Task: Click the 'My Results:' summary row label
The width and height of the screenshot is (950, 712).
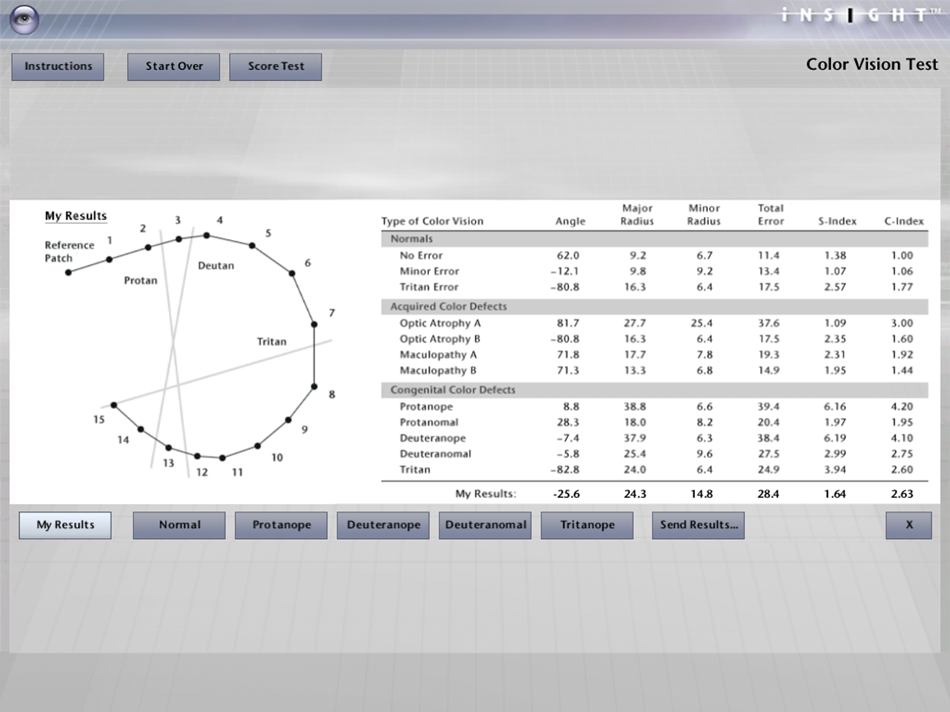Action: point(485,494)
